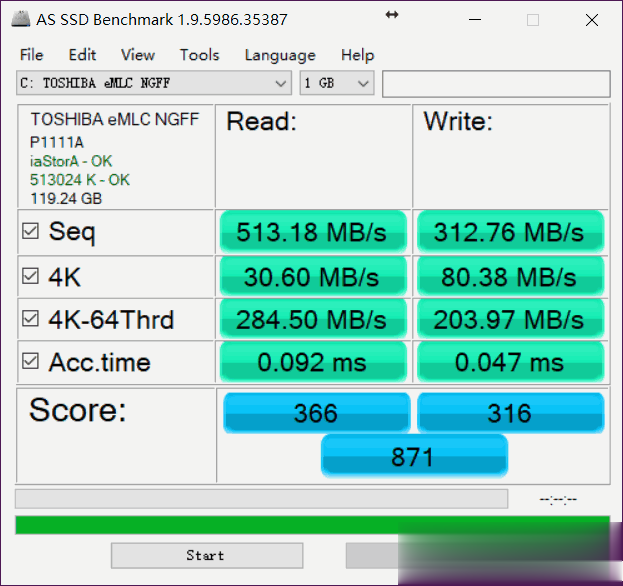Viewport: 623px width, 586px height.
Task: Uncheck the Seq test checkbox
Action: coord(30,231)
